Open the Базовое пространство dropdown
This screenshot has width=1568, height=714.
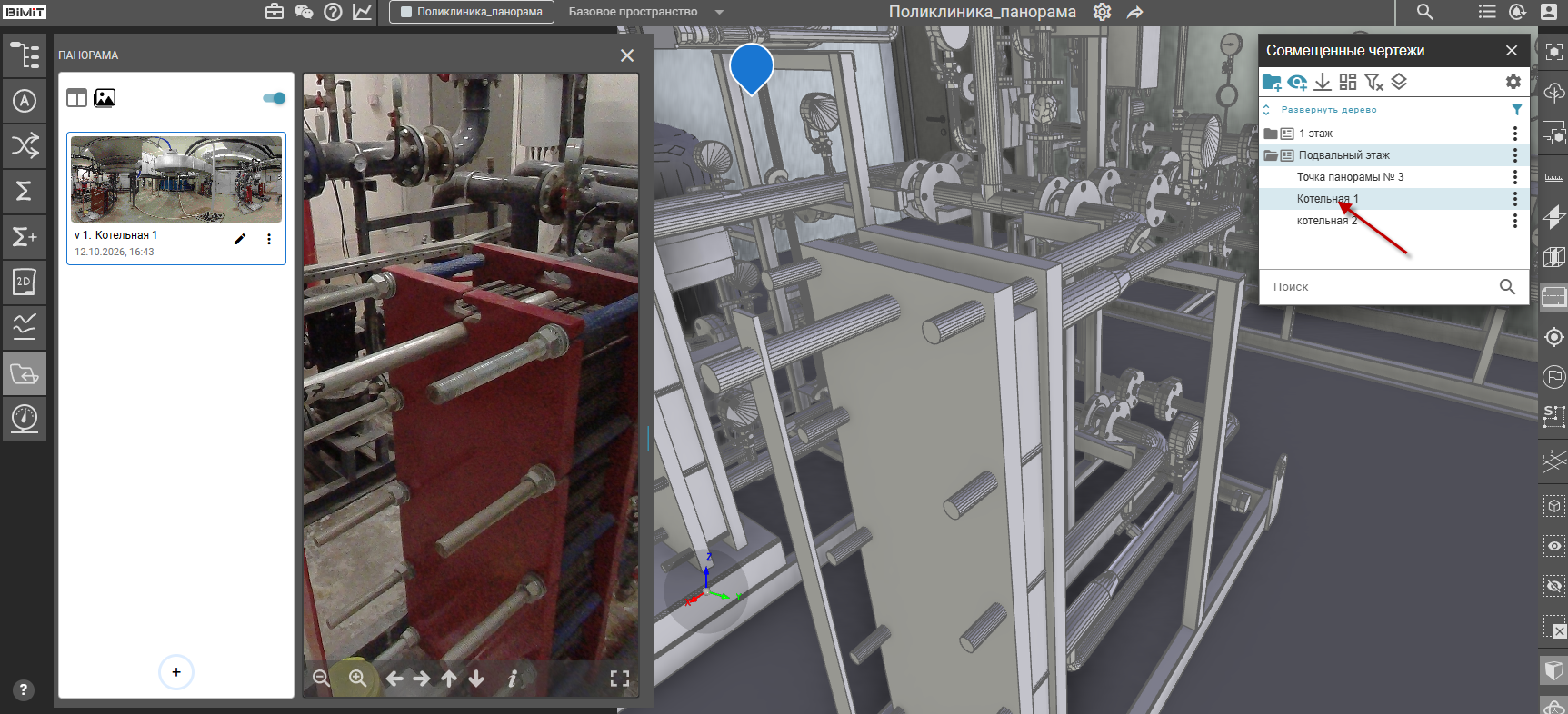[x=646, y=12]
